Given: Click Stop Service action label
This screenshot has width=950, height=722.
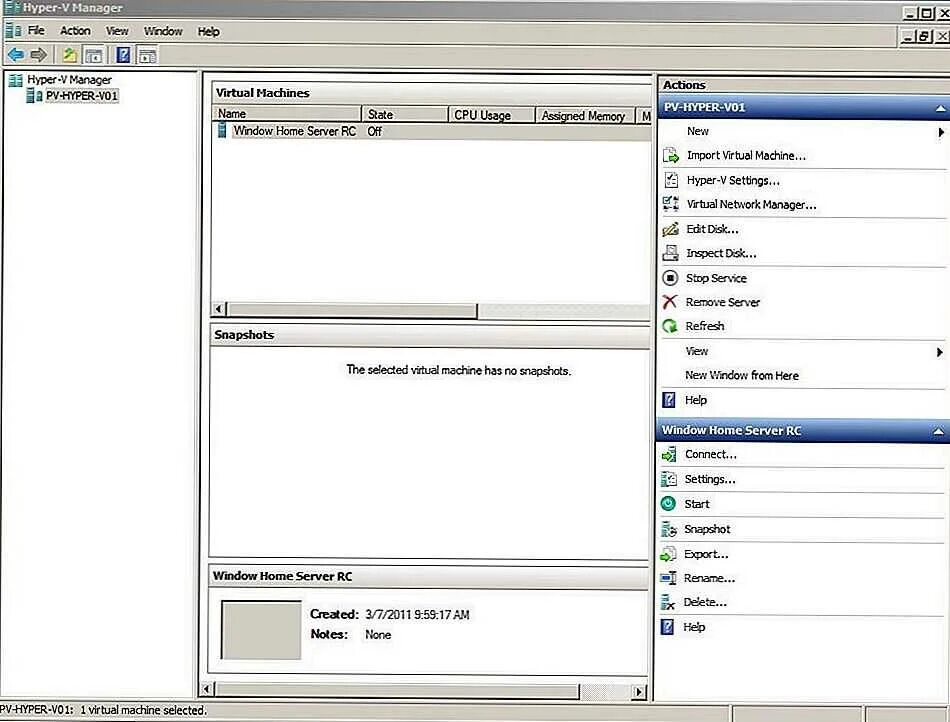Looking at the screenshot, I should (716, 278).
